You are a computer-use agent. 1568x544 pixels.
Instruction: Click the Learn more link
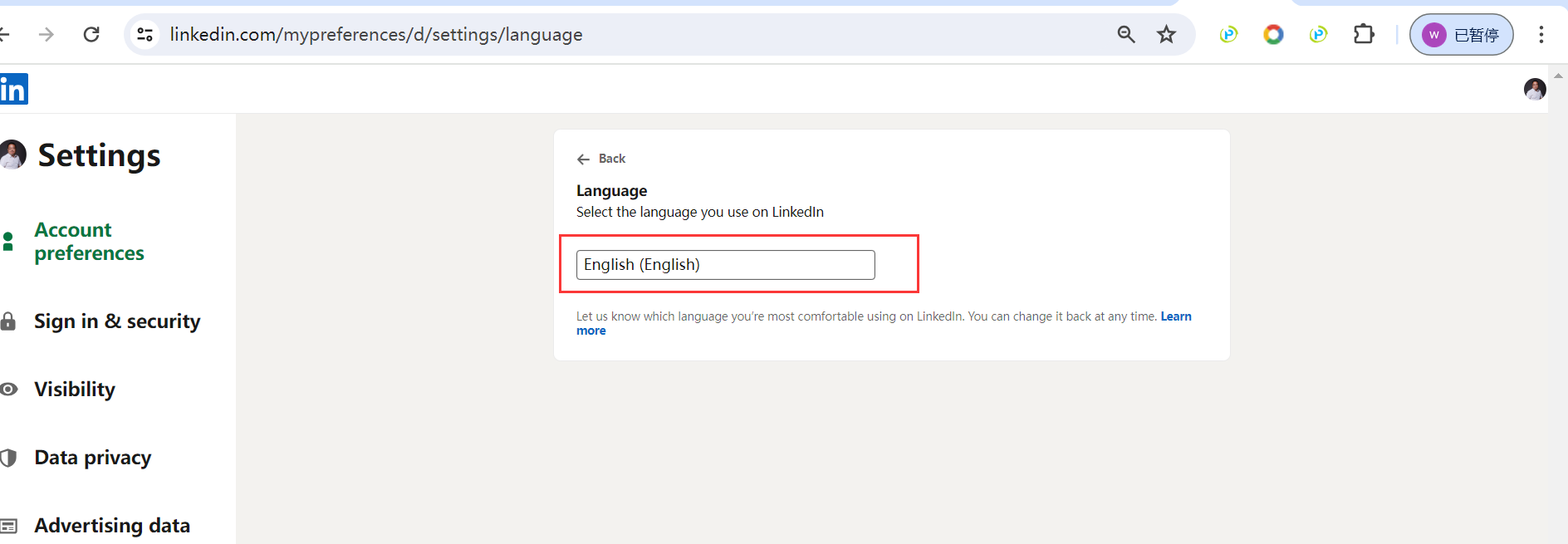pyautogui.click(x=1176, y=316)
